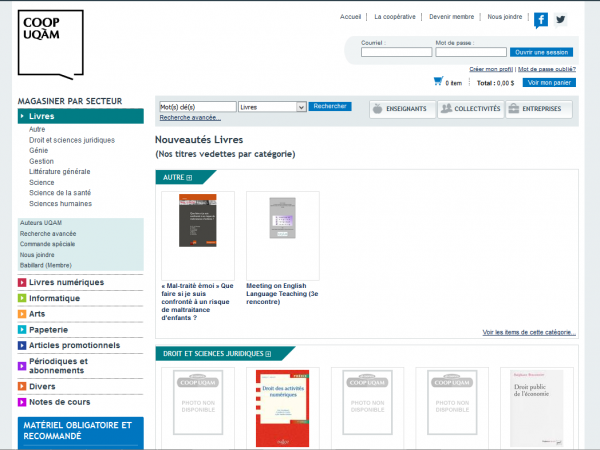Click the green arrow icon for Informatique
This screenshot has width=600, height=450.
pos(22,298)
